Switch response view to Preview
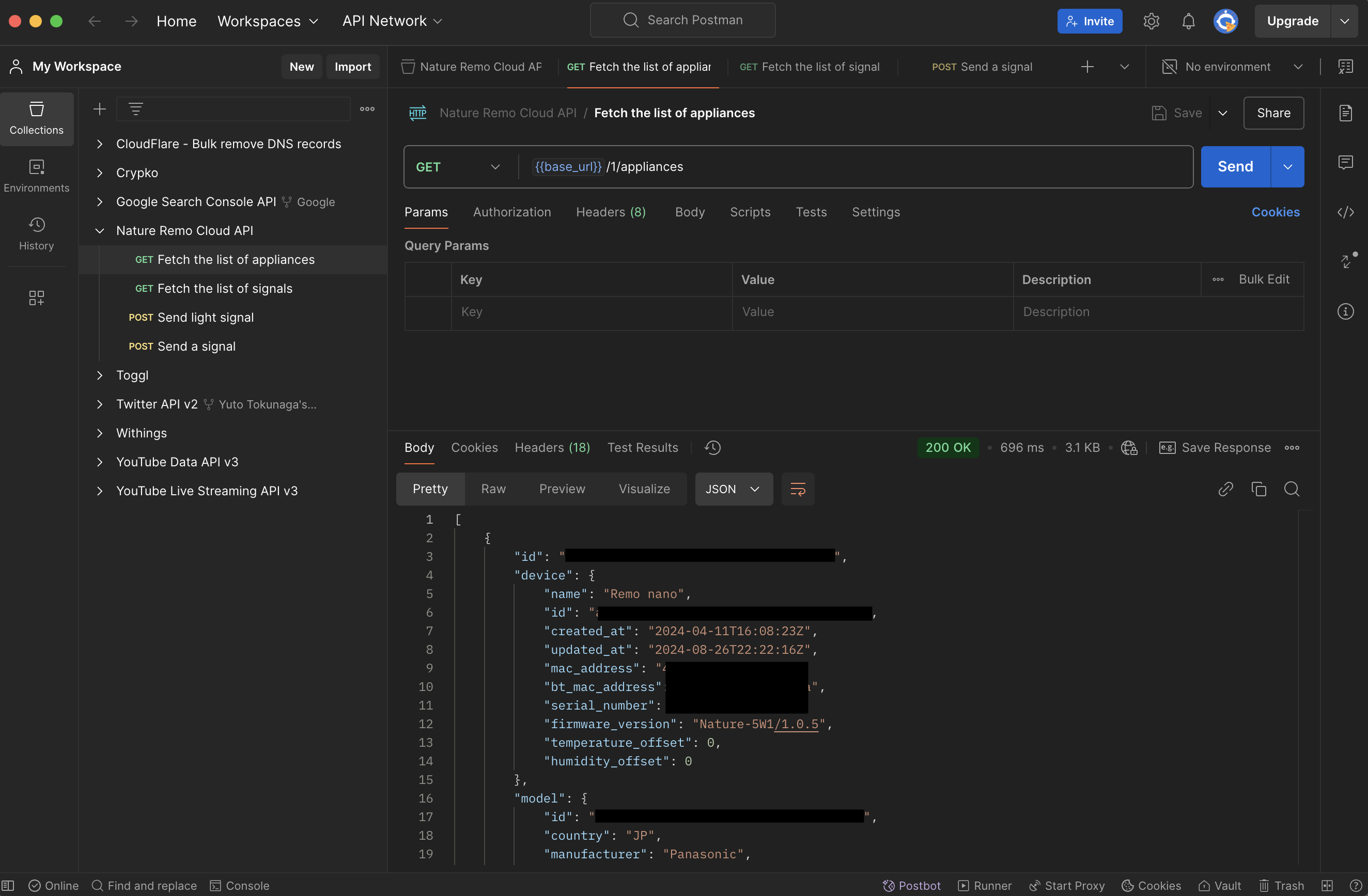Image resolution: width=1368 pixels, height=896 pixels. pos(562,489)
